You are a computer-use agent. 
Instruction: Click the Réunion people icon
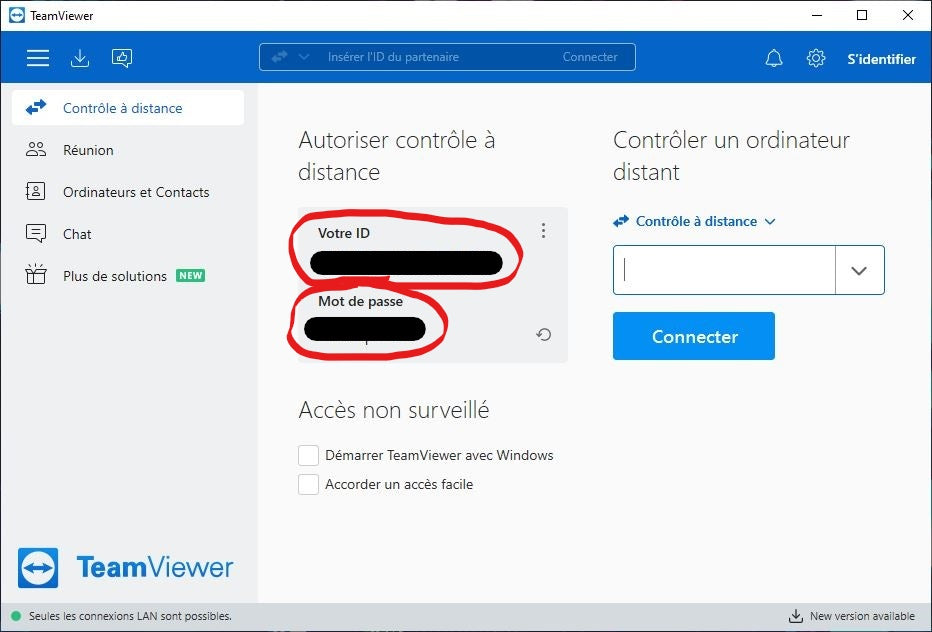(x=36, y=149)
